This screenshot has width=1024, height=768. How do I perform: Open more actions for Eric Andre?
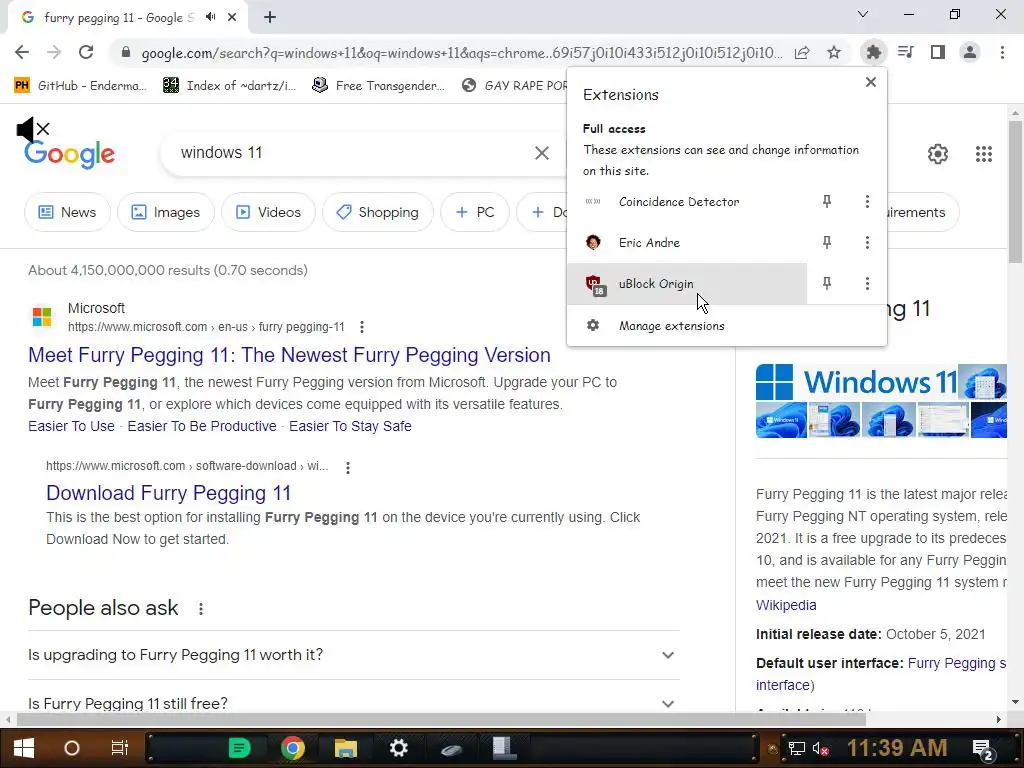coord(867,242)
